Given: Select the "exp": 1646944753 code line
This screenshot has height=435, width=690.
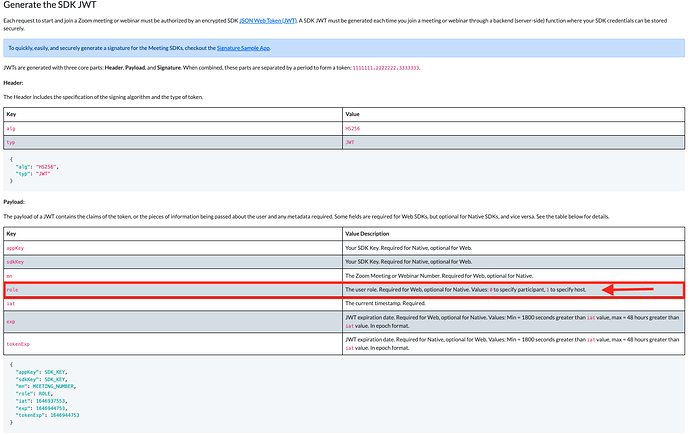Looking at the screenshot, I should click(42, 408).
